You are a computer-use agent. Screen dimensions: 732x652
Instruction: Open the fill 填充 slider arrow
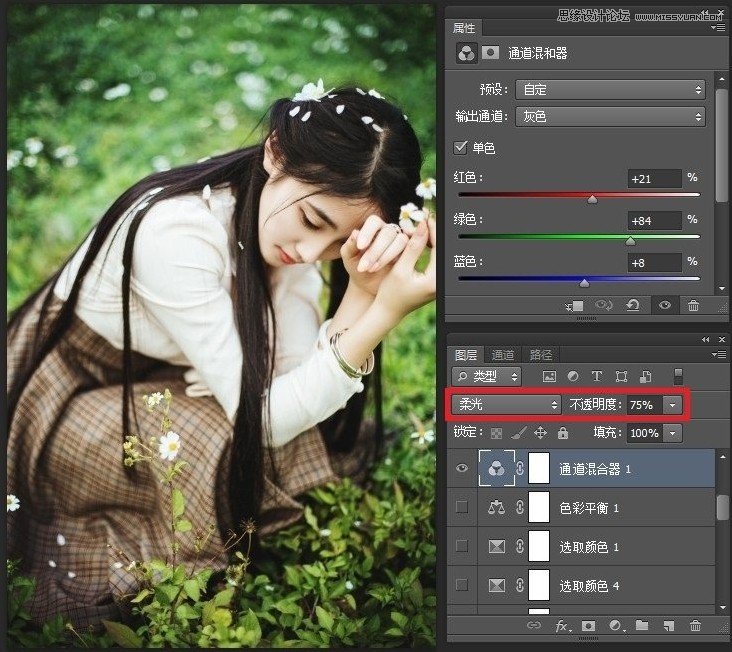click(673, 433)
